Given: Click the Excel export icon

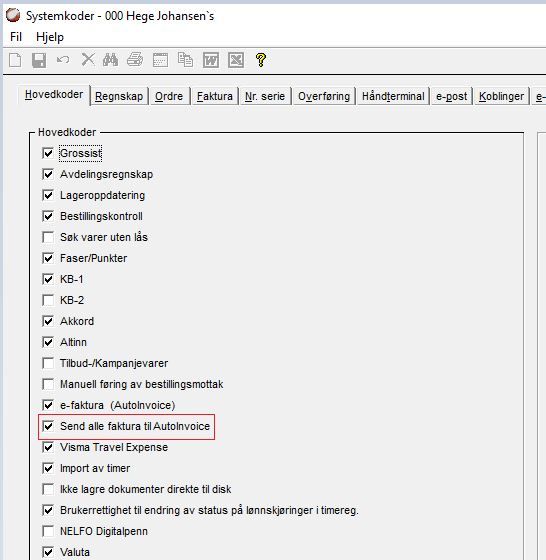Looking at the screenshot, I should [x=236, y=60].
